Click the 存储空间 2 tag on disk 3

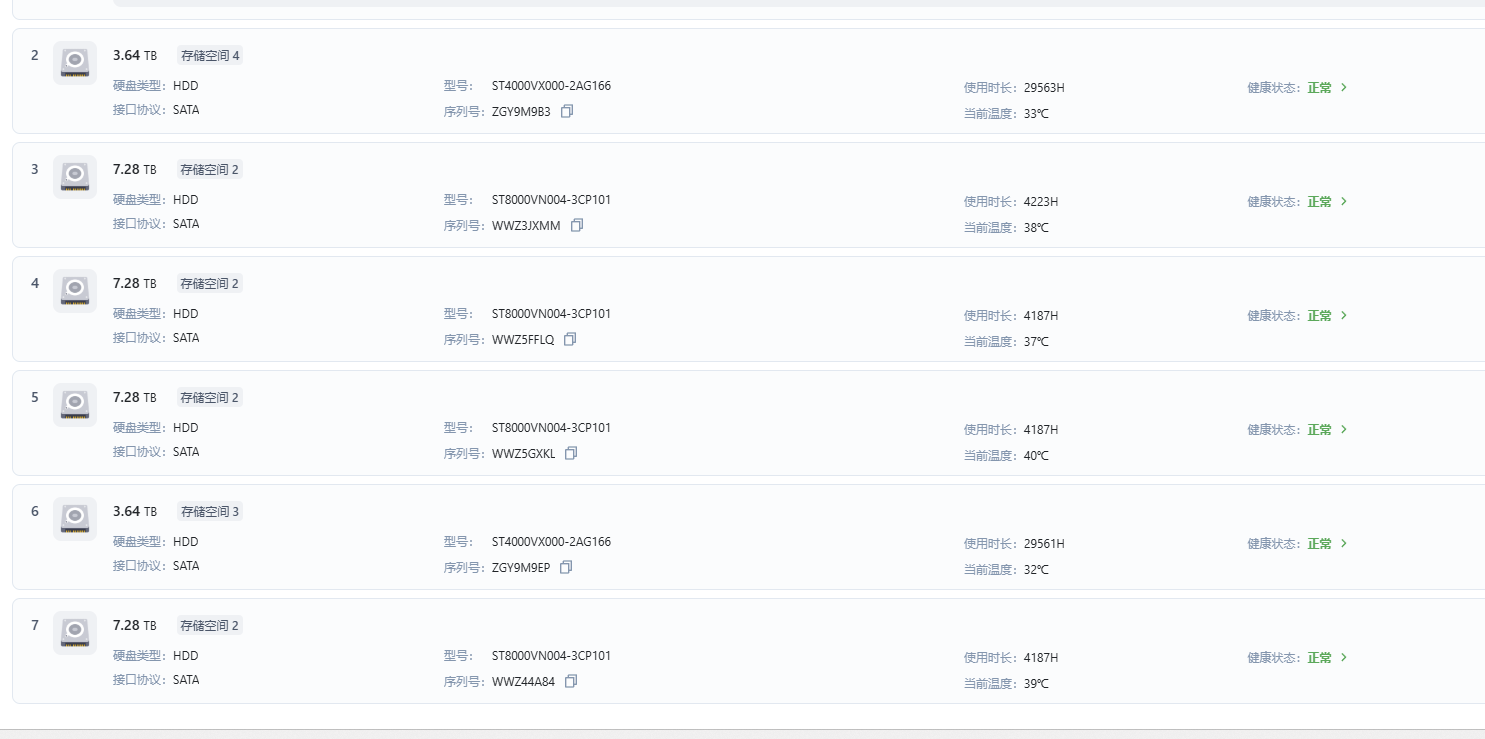(x=210, y=170)
